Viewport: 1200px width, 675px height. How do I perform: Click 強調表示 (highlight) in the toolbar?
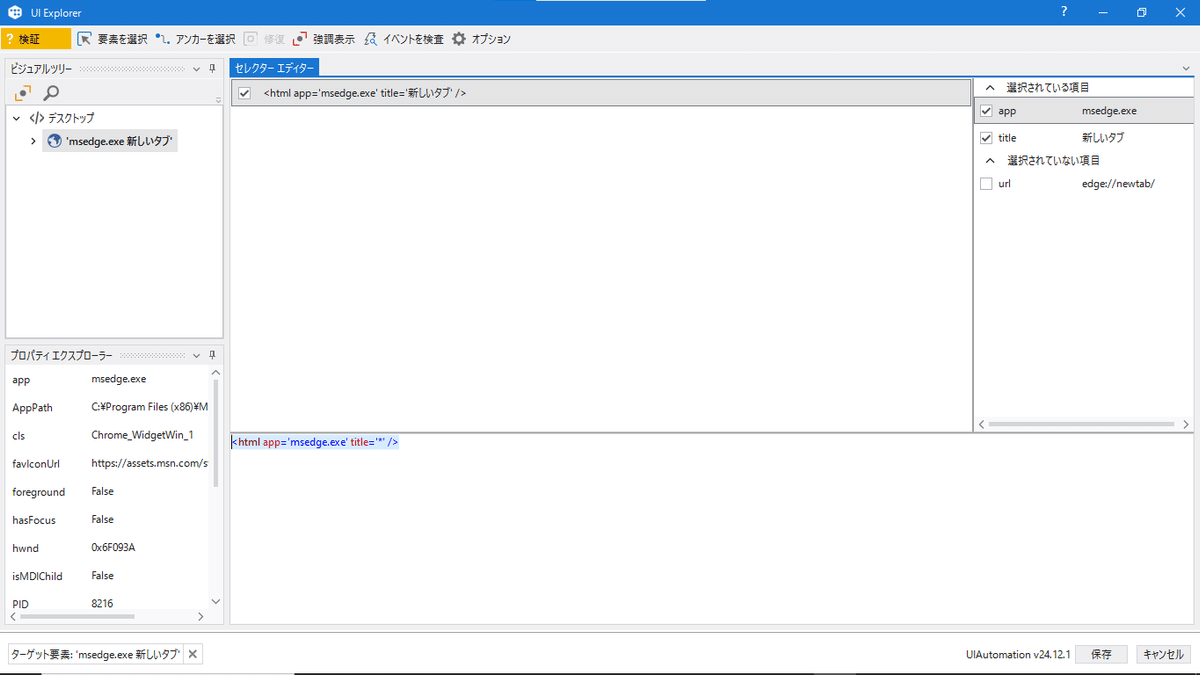coord(324,39)
